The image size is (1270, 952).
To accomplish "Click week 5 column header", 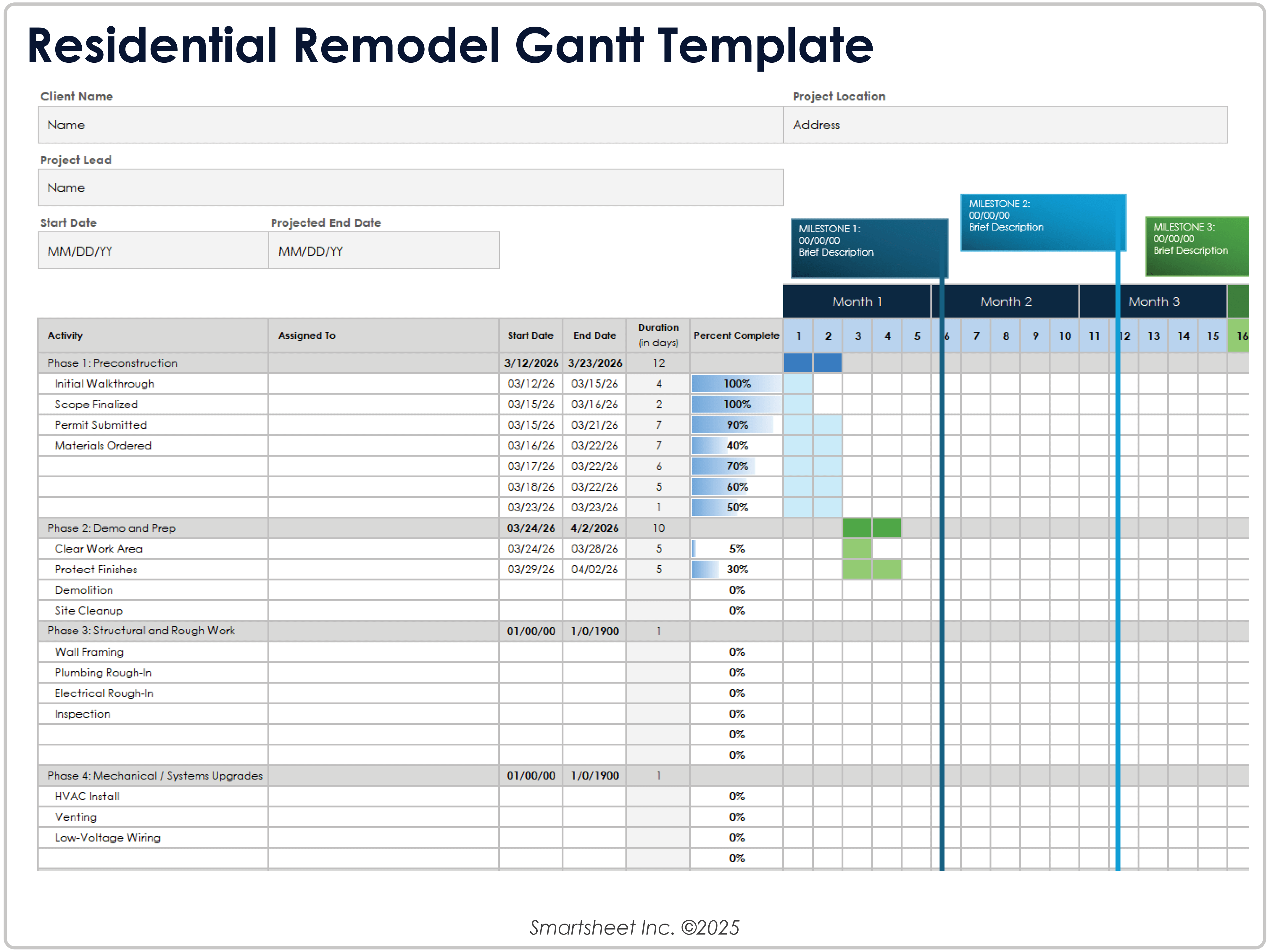I will [x=916, y=336].
